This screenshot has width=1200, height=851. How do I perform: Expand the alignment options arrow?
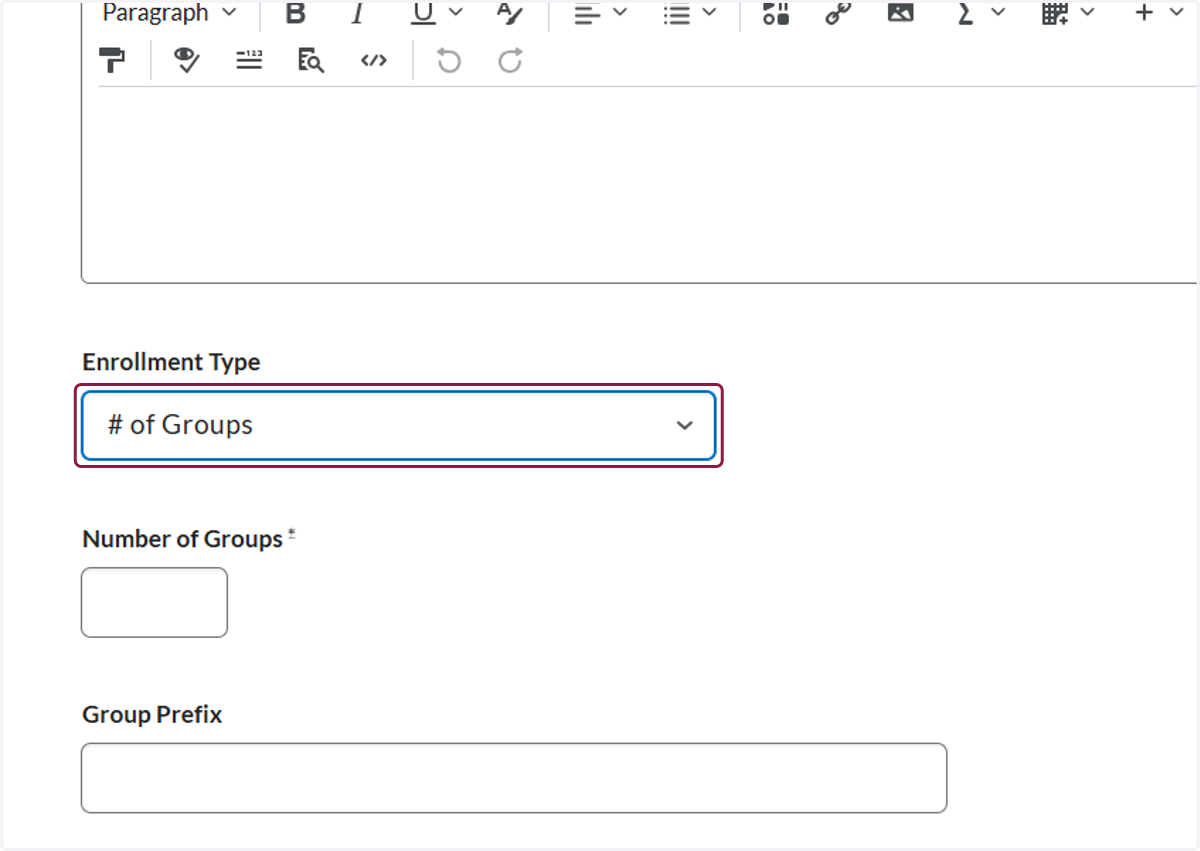pyautogui.click(x=619, y=13)
